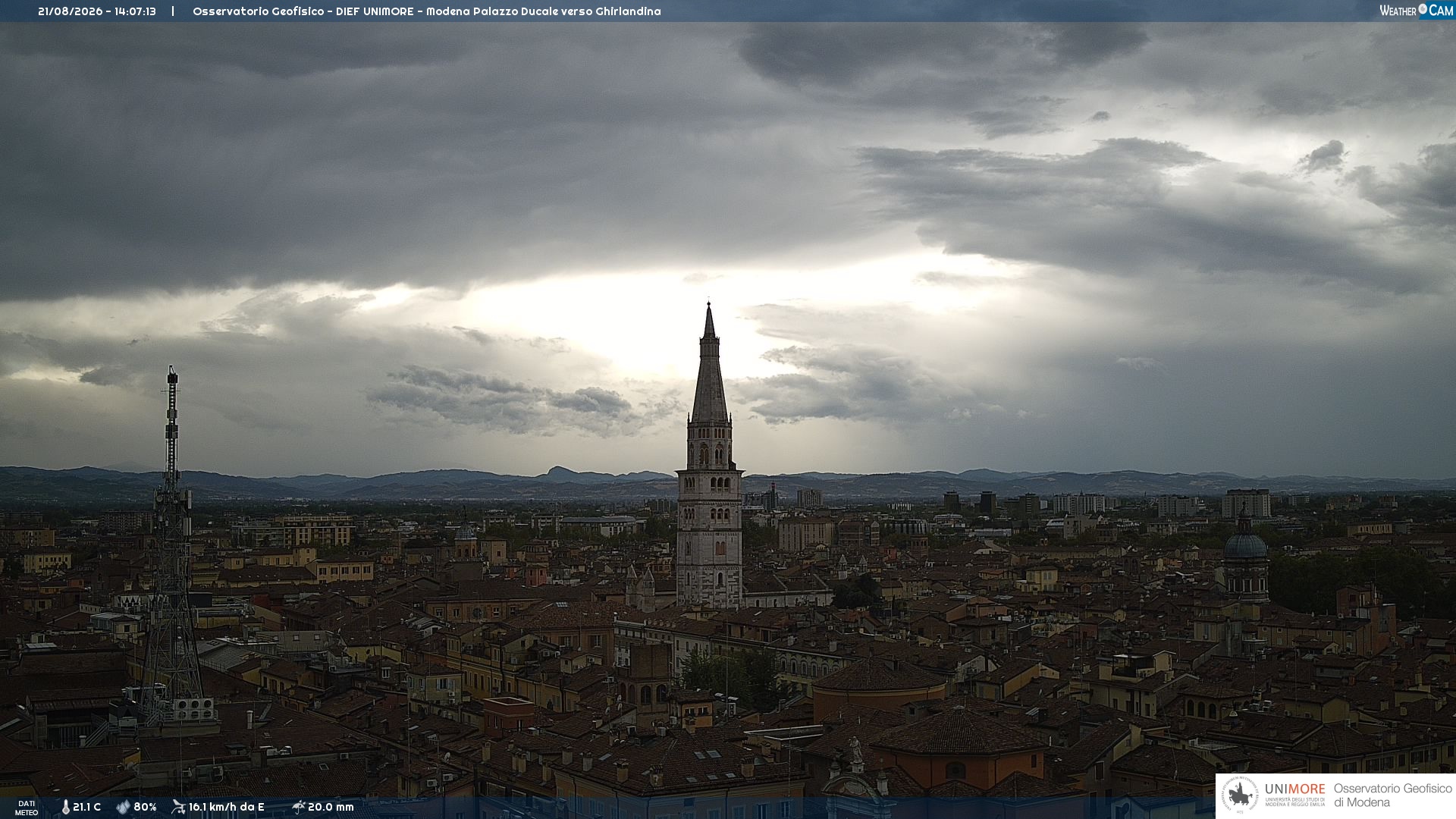The width and height of the screenshot is (1456, 819).
Task: Click the thermometer temperature icon
Action: tap(66, 807)
